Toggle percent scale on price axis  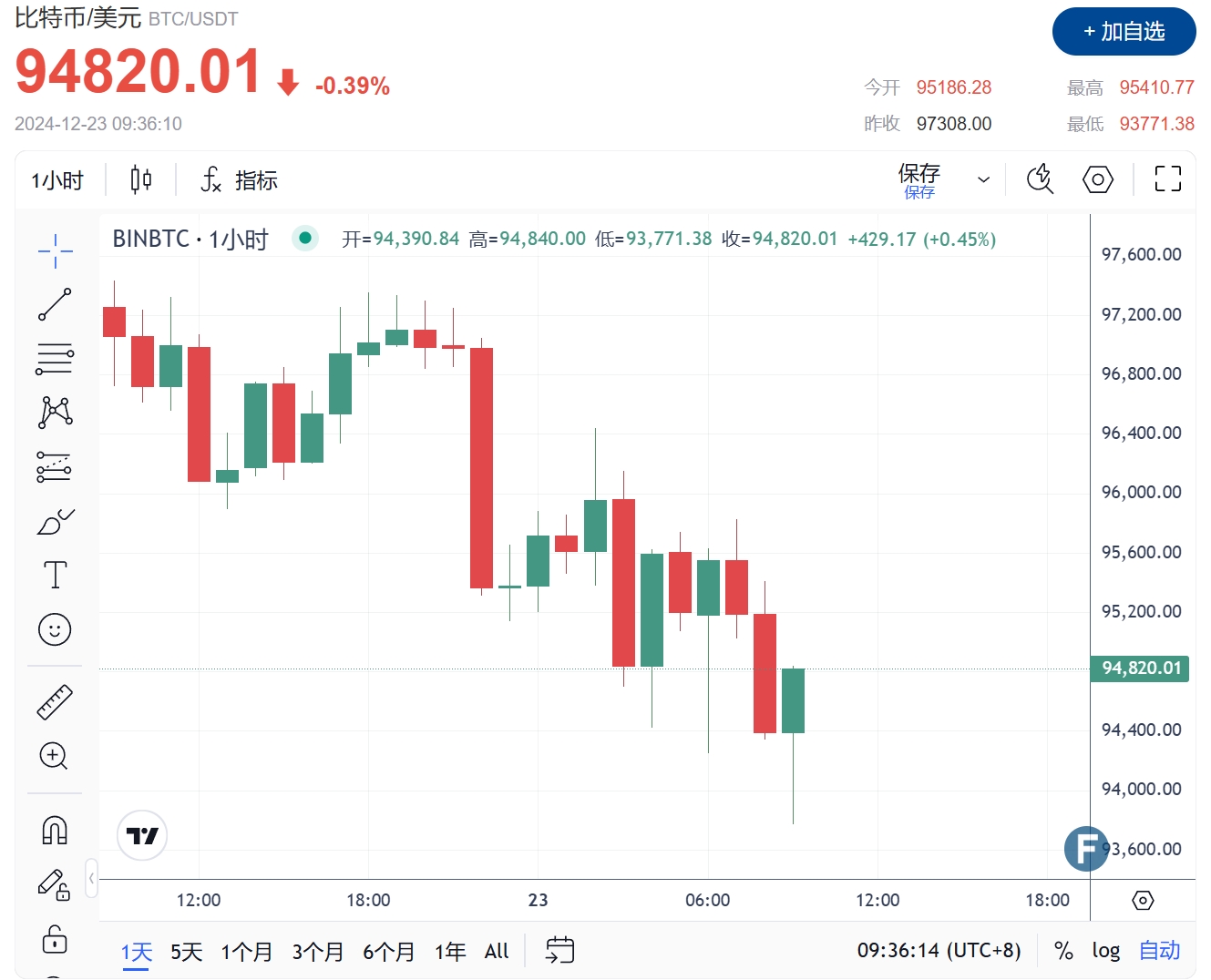click(x=1063, y=951)
